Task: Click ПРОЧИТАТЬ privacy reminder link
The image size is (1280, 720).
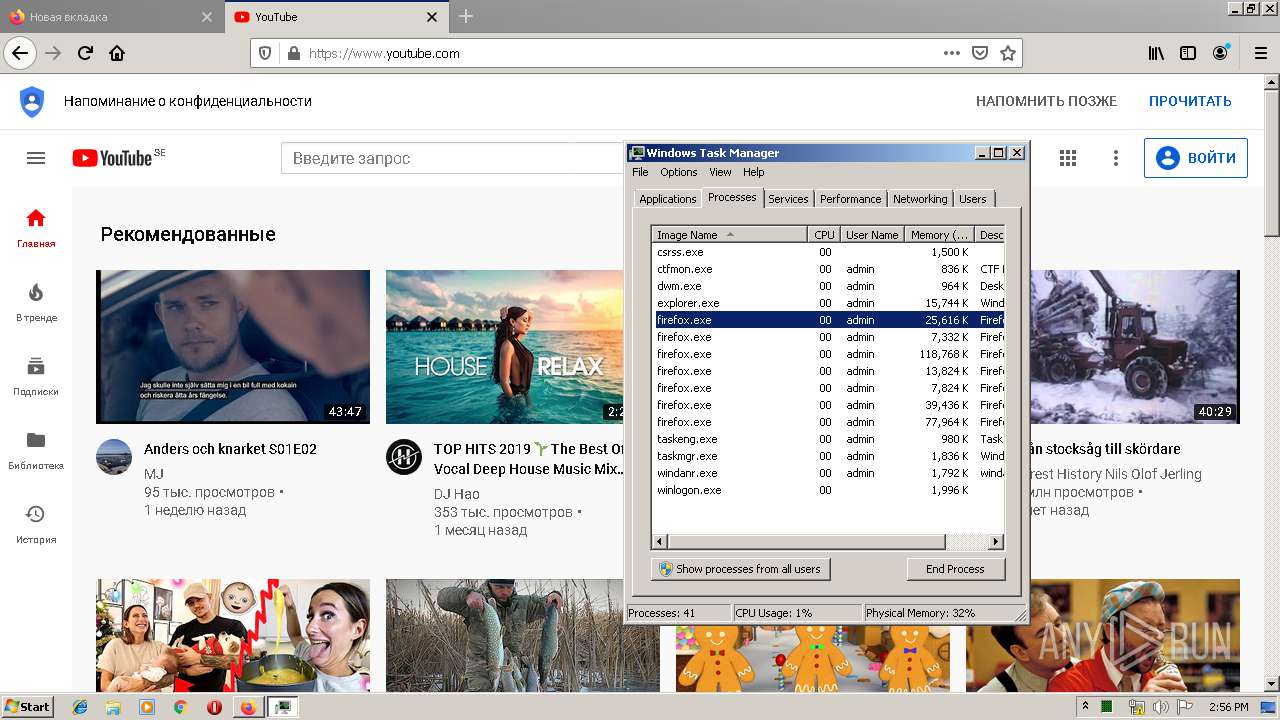Action: pyautogui.click(x=1190, y=101)
